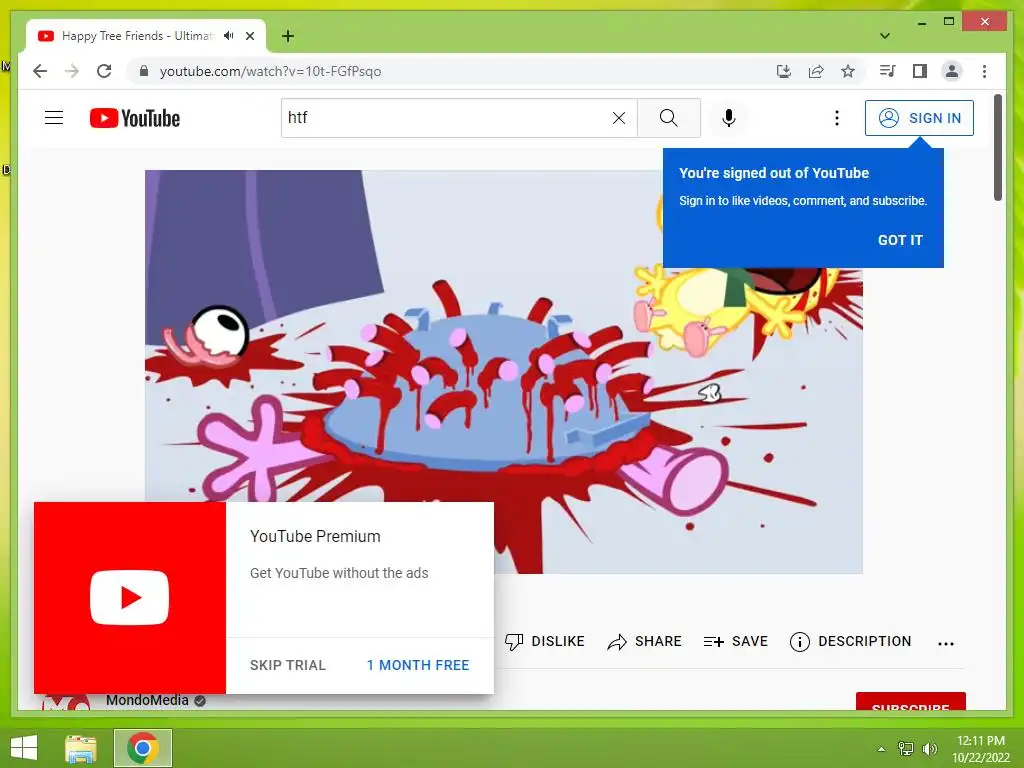Clear the search box with X

click(618, 118)
